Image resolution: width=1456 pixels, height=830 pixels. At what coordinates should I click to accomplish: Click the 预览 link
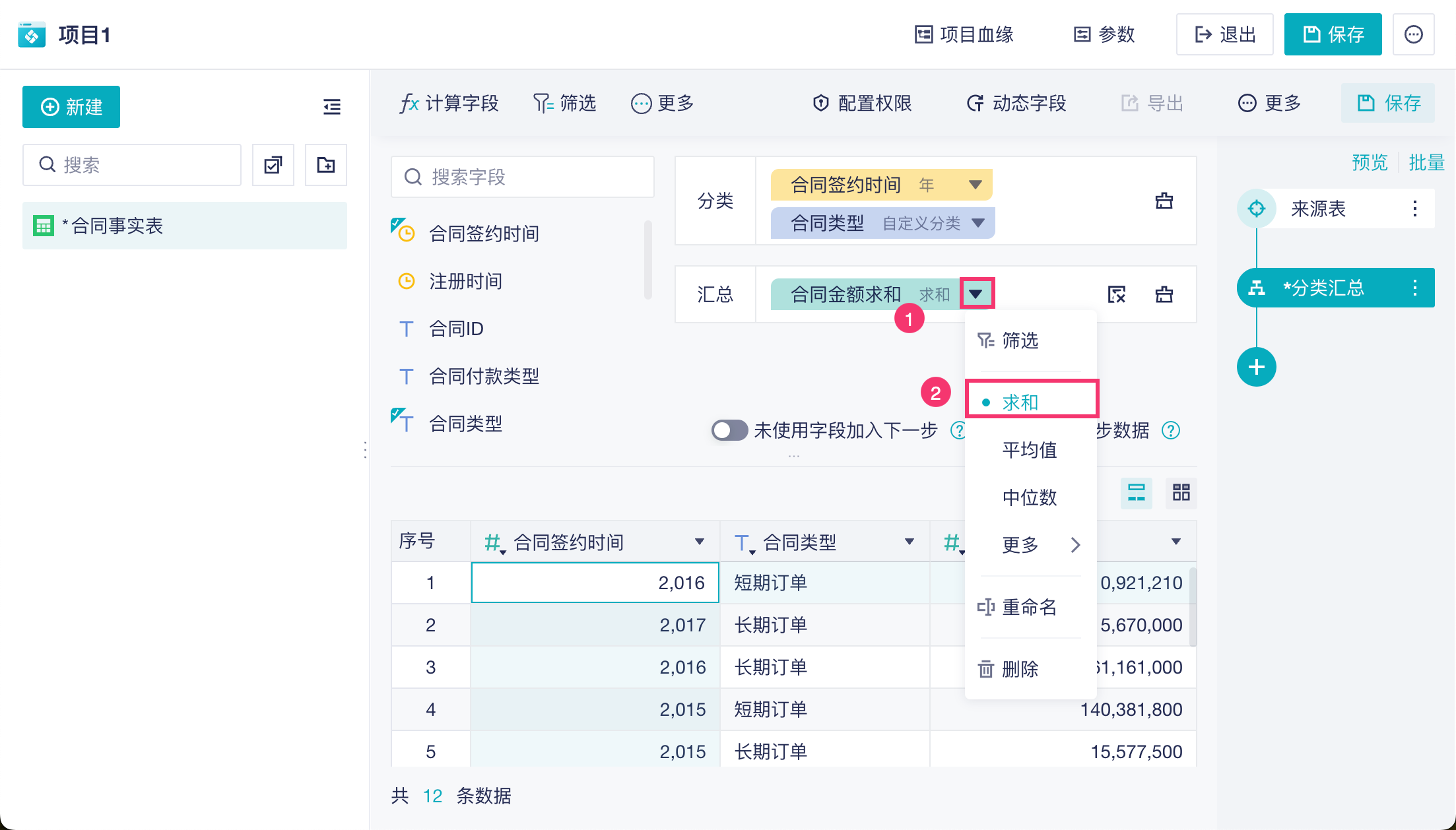click(1370, 162)
